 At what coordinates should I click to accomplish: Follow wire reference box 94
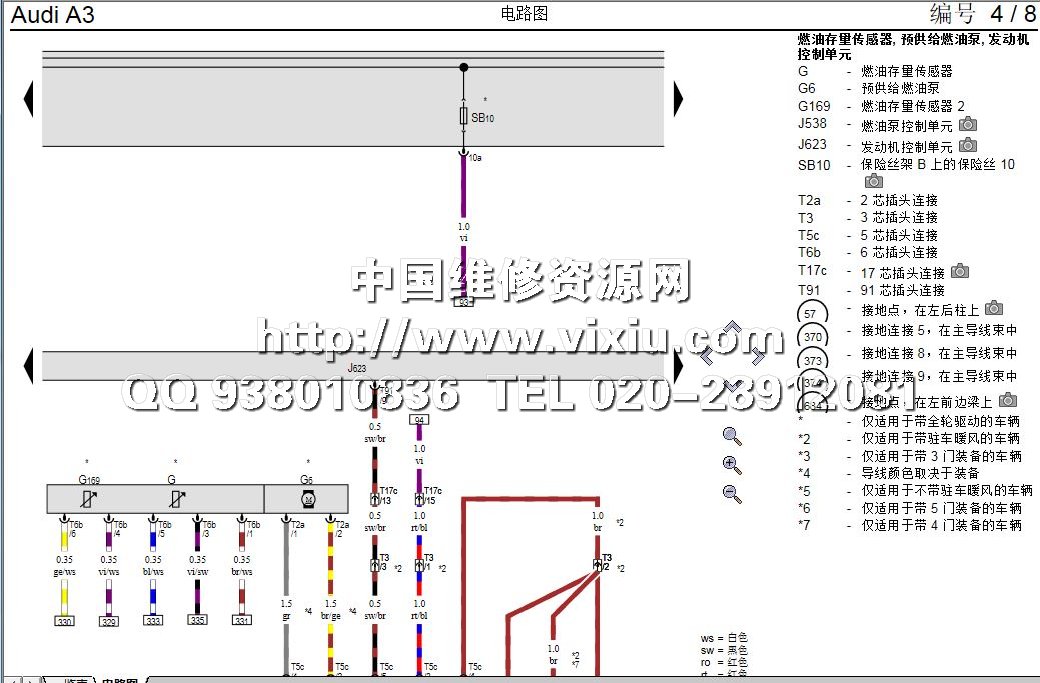point(419,420)
